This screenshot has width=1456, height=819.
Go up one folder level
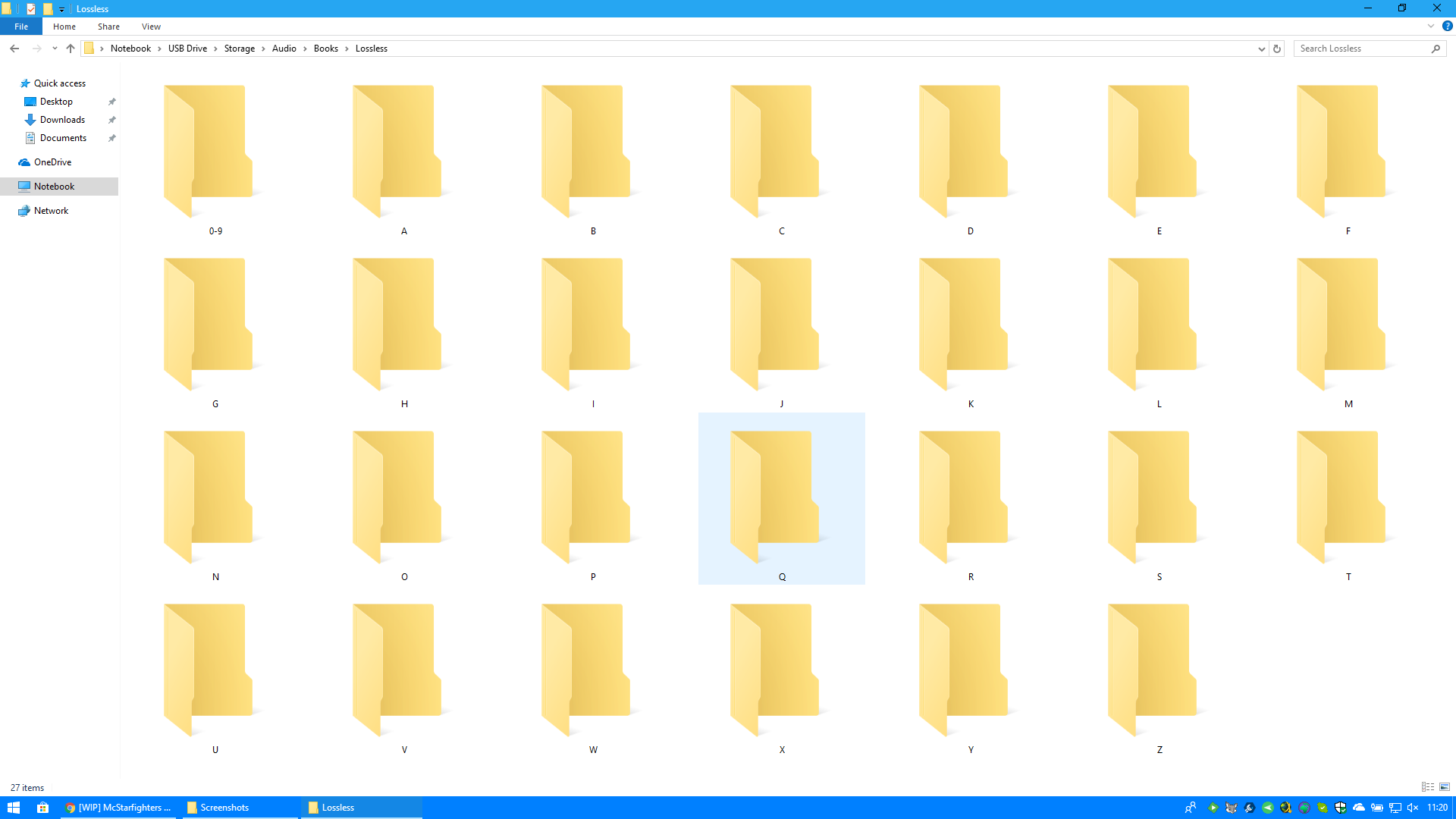71,49
